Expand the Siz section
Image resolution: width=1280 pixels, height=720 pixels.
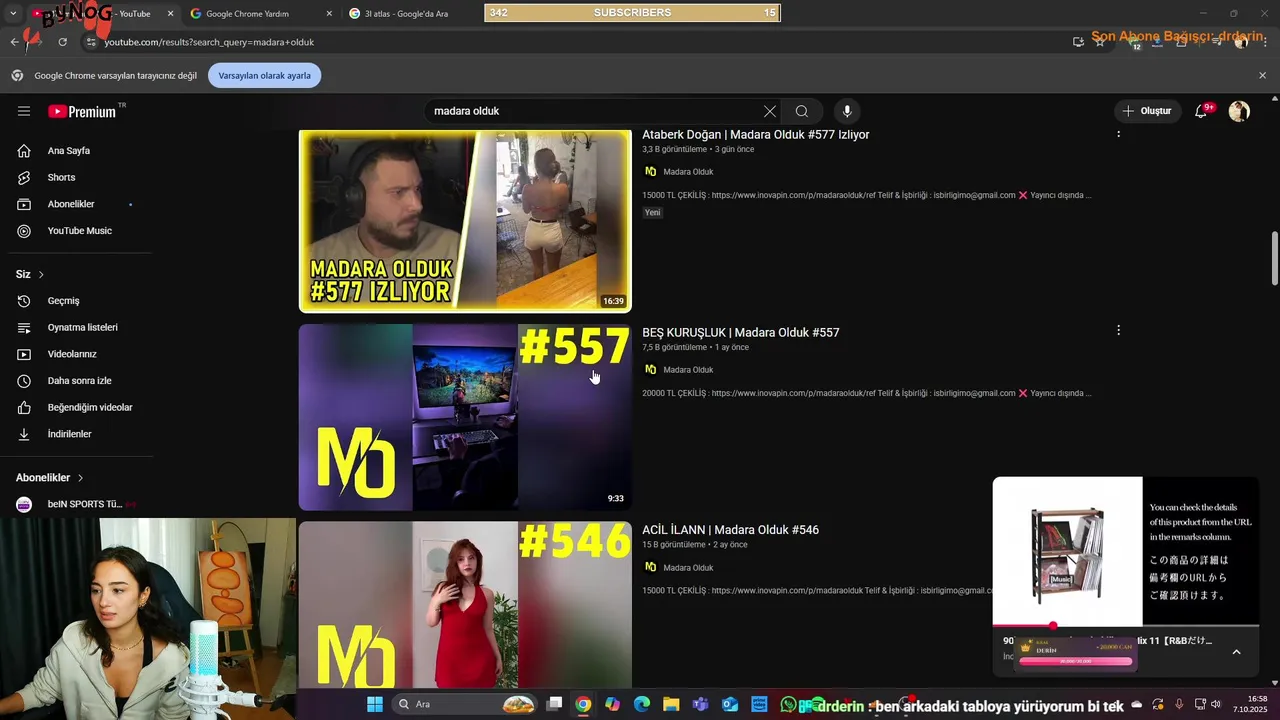tap(30, 274)
